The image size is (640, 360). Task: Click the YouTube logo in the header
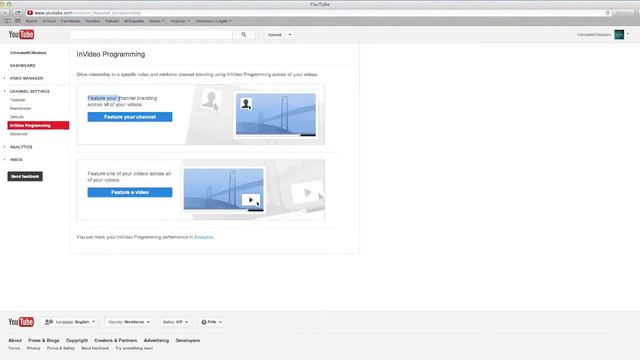click(21, 35)
